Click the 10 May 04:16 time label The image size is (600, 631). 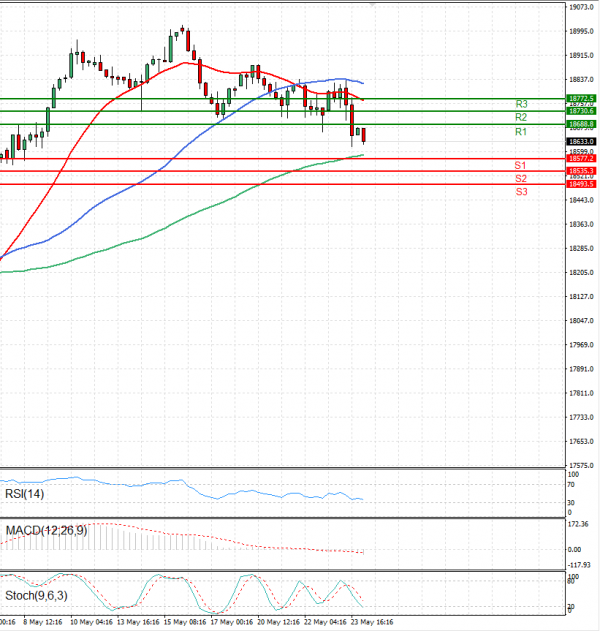pyautogui.click(x=91, y=621)
